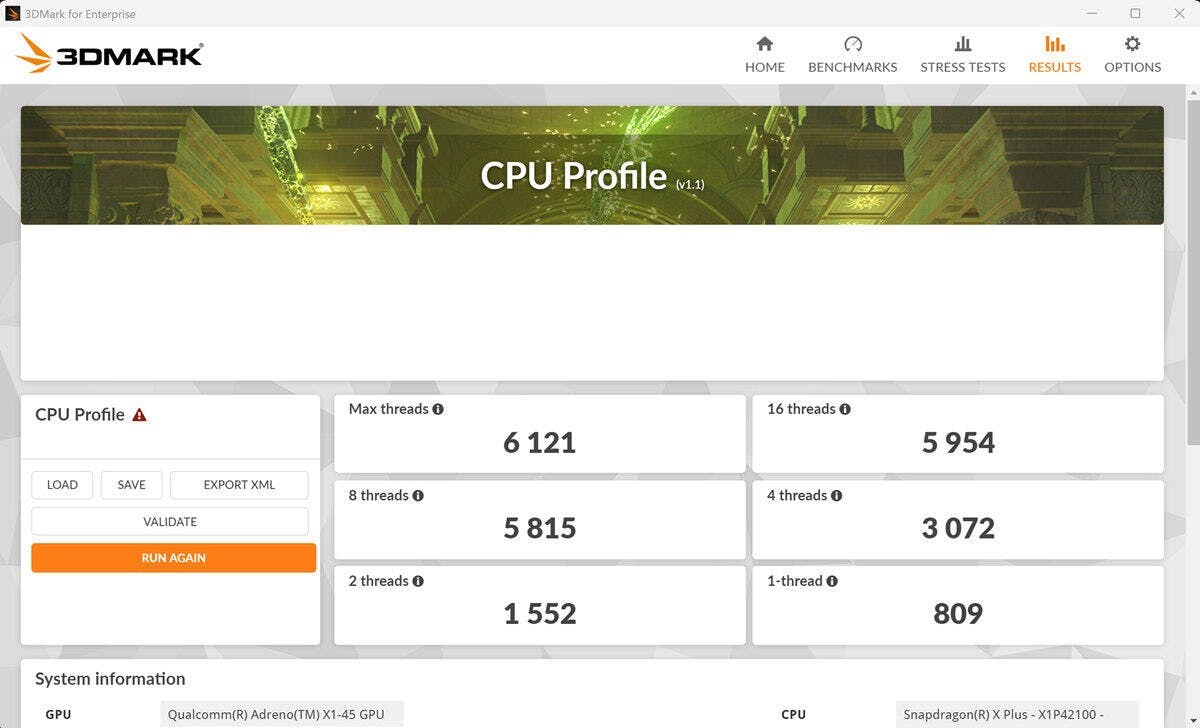Click the CPU Profile title in left panel
This screenshot has height=728, width=1200.
pos(80,415)
